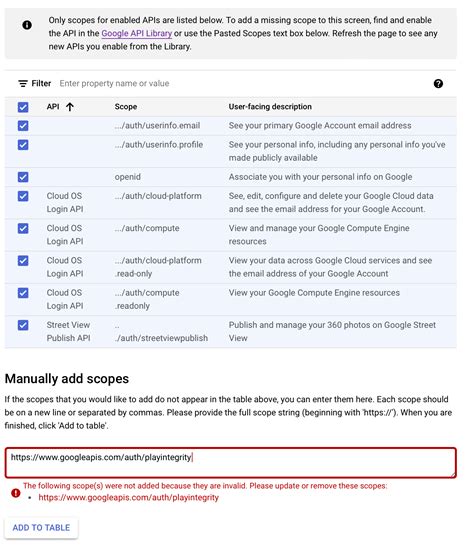
Task: Click the Filter property name input
Action: tap(242, 84)
